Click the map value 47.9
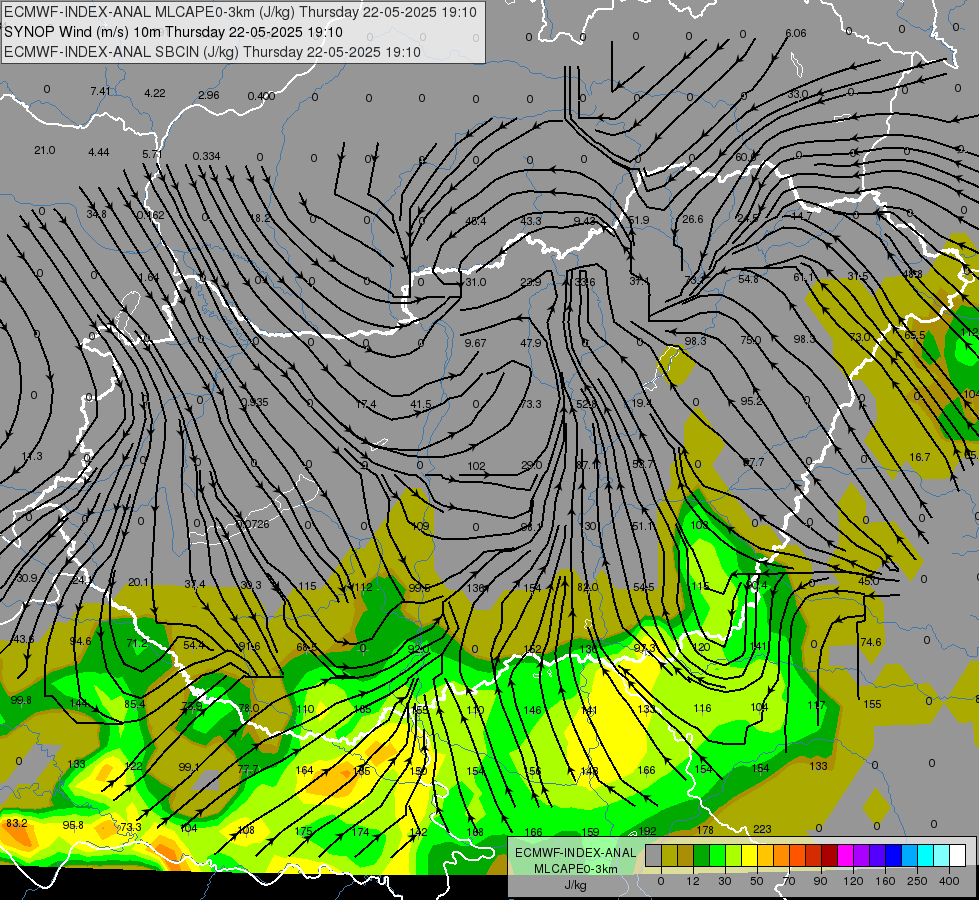Screen dimensions: 979x900 531,343
